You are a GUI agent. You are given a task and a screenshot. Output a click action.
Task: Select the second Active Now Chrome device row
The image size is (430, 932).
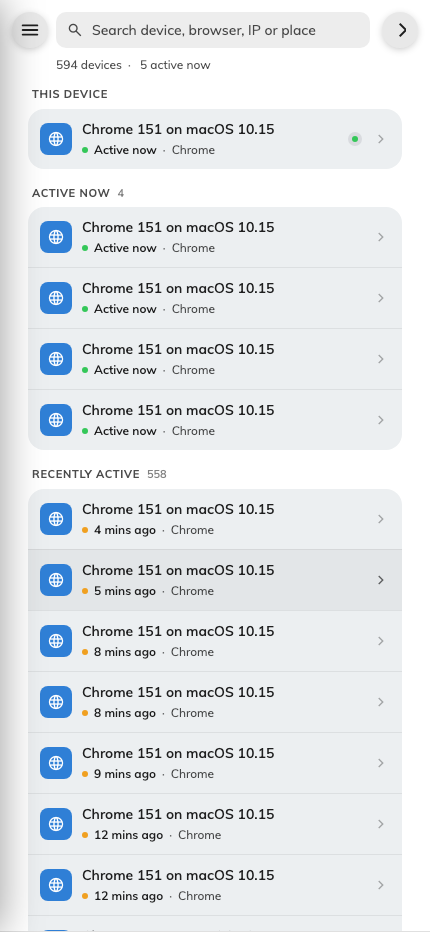[x=215, y=298]
